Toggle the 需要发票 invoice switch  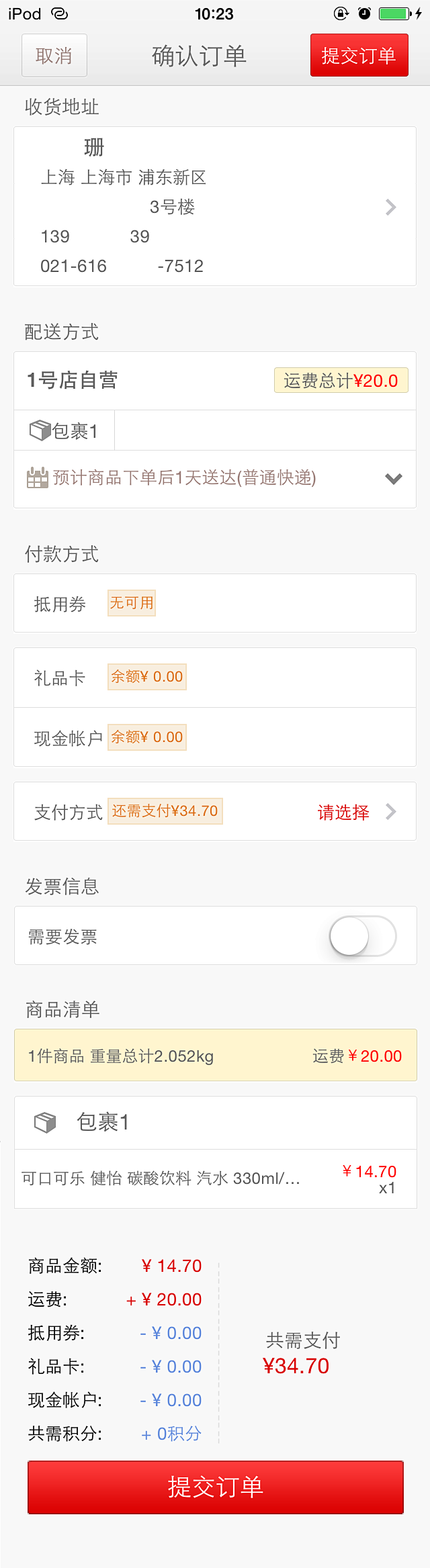(x=362, y=935)
